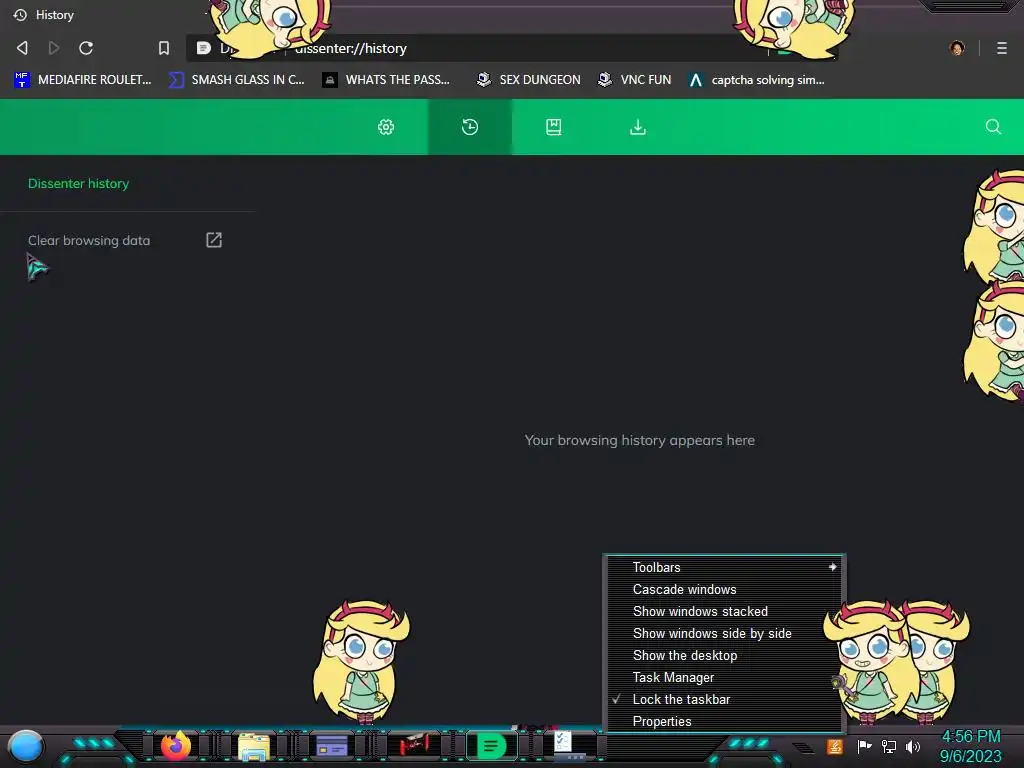The width and height of the screenshot is (1024, 768).
Task: Choose Show windows stacked
Action: pos(724,611)
